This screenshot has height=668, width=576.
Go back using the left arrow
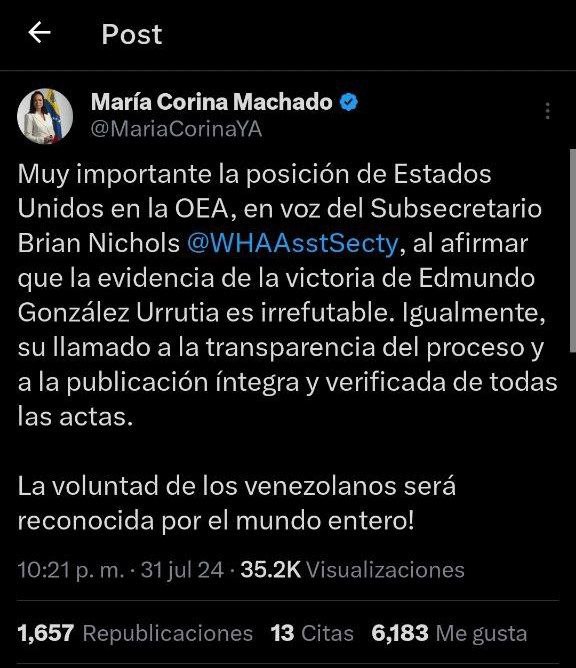(x=40, y=33)
